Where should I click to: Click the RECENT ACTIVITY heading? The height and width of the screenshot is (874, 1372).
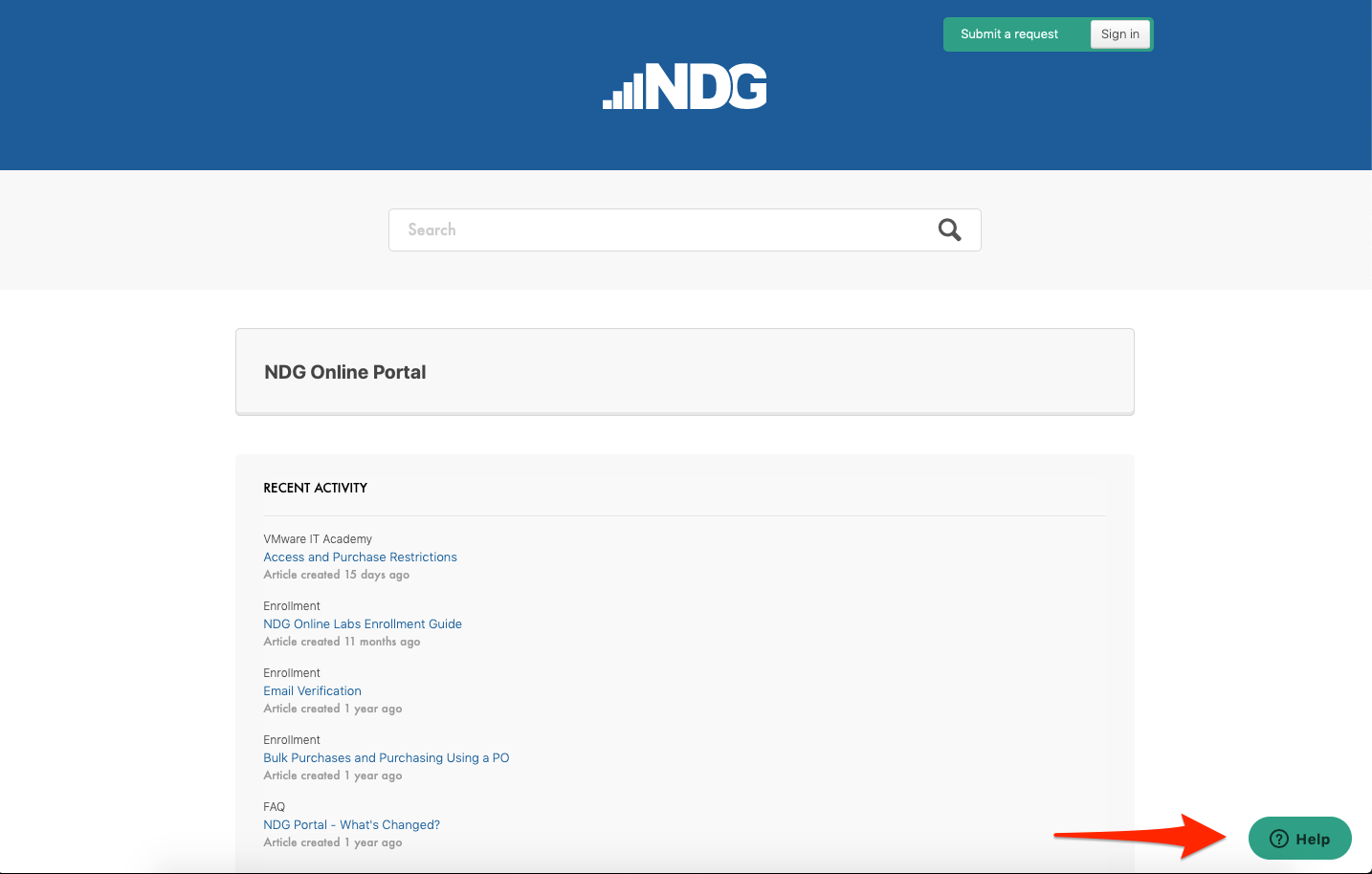pyautogui.click(x=315, y=488)
